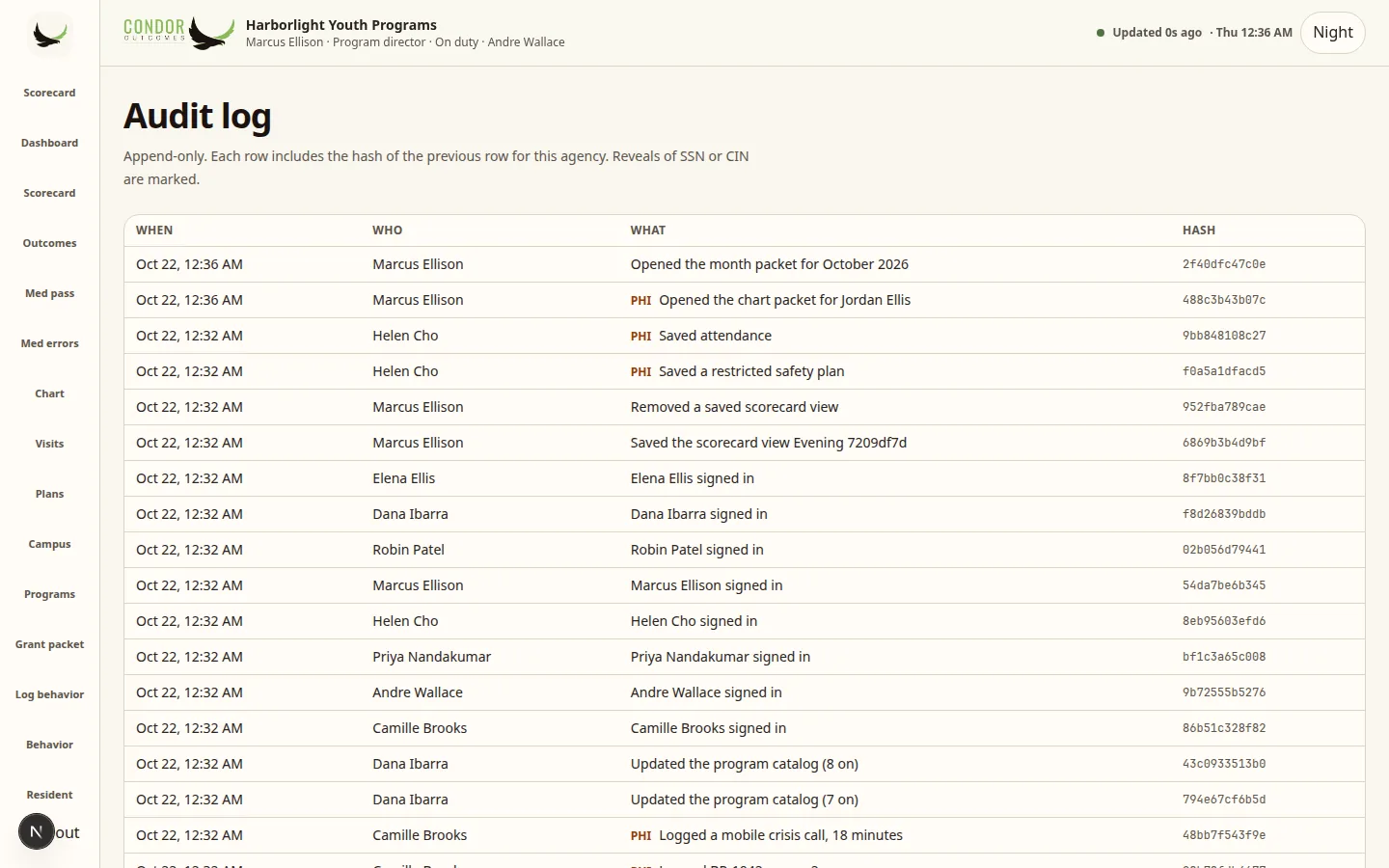Select Campus in the sidebar
The width and height of the screenshot is (1389, 868).
click(49, 544)
